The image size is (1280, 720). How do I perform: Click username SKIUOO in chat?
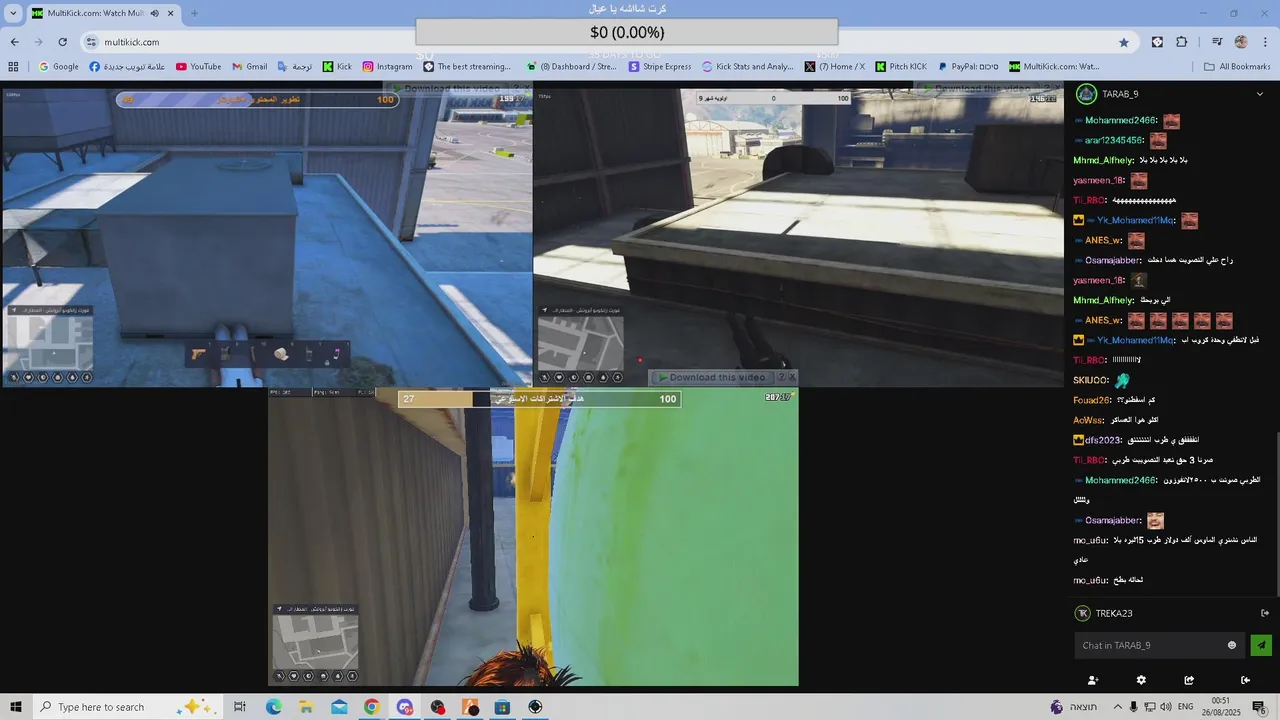1090,380
